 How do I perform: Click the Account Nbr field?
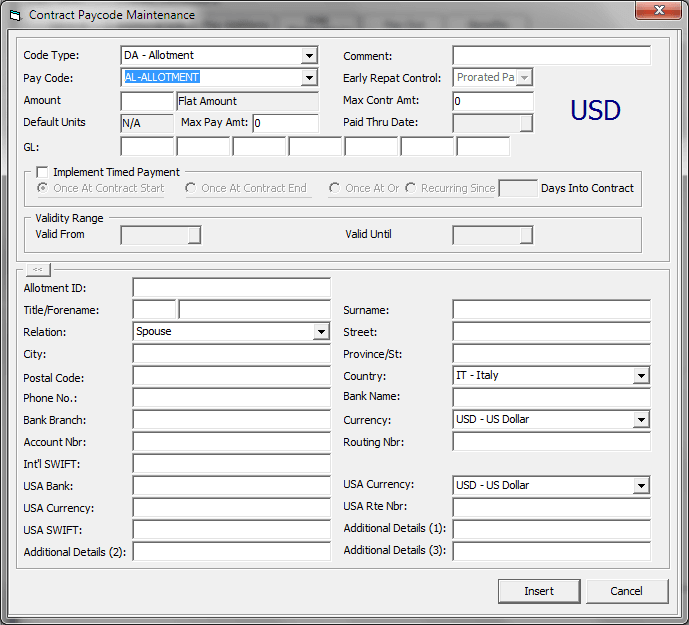coord(232,442)
